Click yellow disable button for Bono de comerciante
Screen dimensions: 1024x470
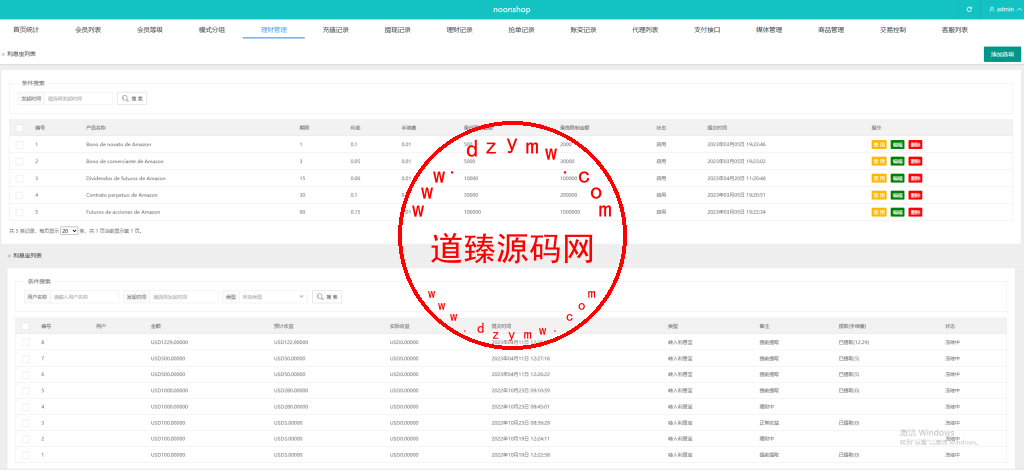879,161
